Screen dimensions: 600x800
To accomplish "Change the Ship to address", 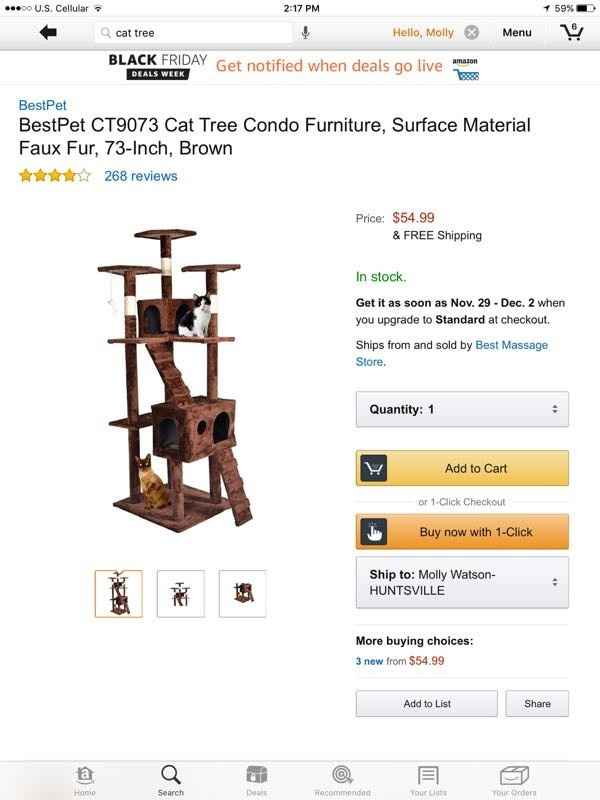I will 461,581.
